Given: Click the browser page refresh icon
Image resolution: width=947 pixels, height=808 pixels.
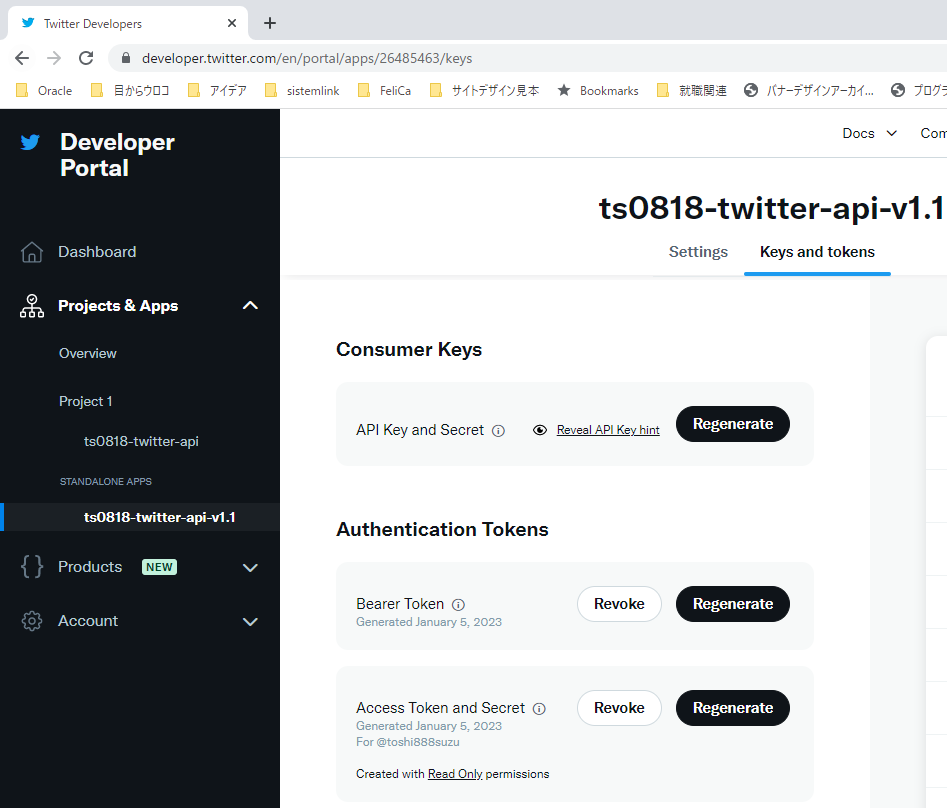Looking at the screenshot, I should 85,57.
